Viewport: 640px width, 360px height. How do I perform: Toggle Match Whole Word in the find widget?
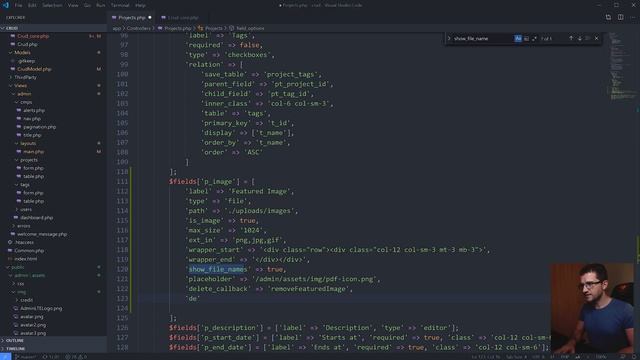point(526,38)
